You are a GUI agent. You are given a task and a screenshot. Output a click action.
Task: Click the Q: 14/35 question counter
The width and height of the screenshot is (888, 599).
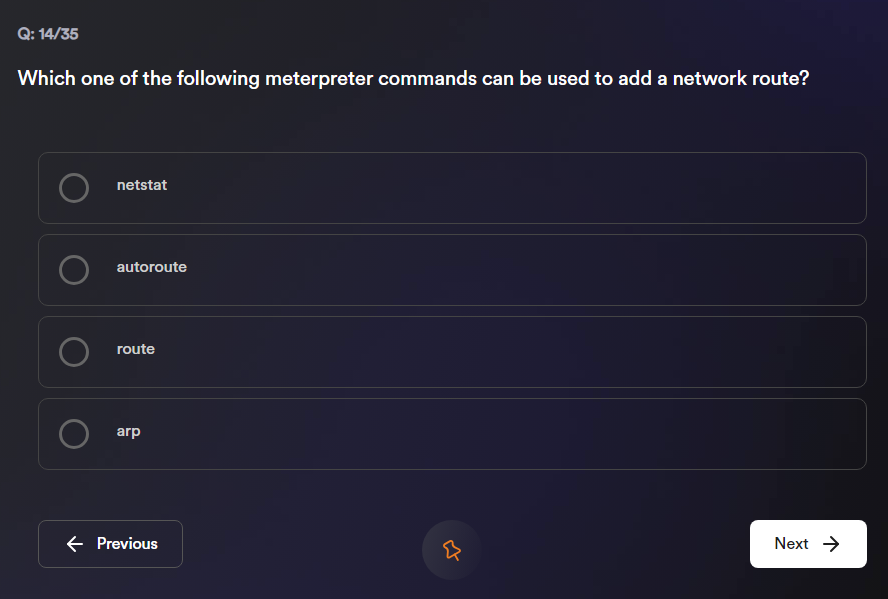[48, 34]
